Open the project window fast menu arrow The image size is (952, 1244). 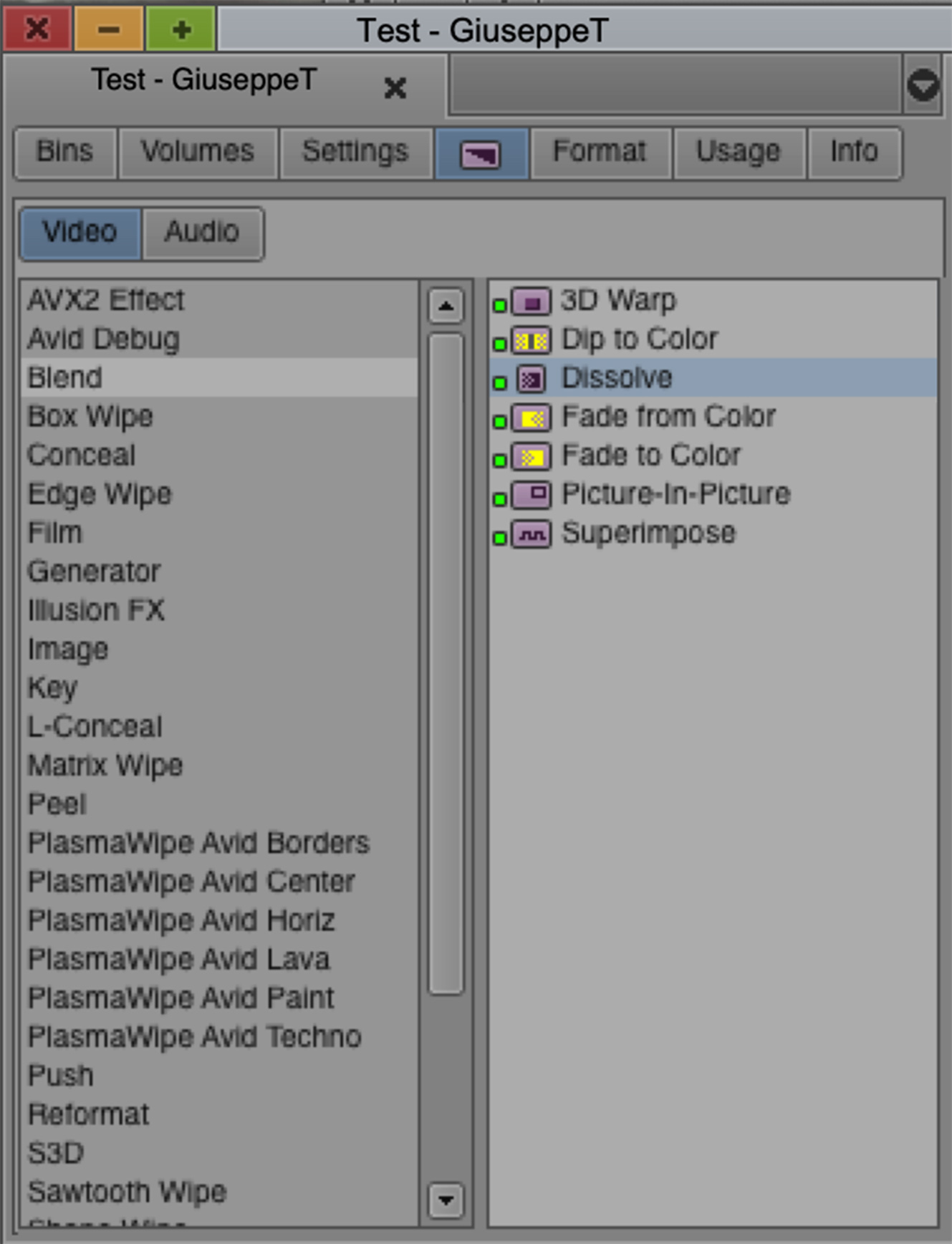click(x=923, y=85)
